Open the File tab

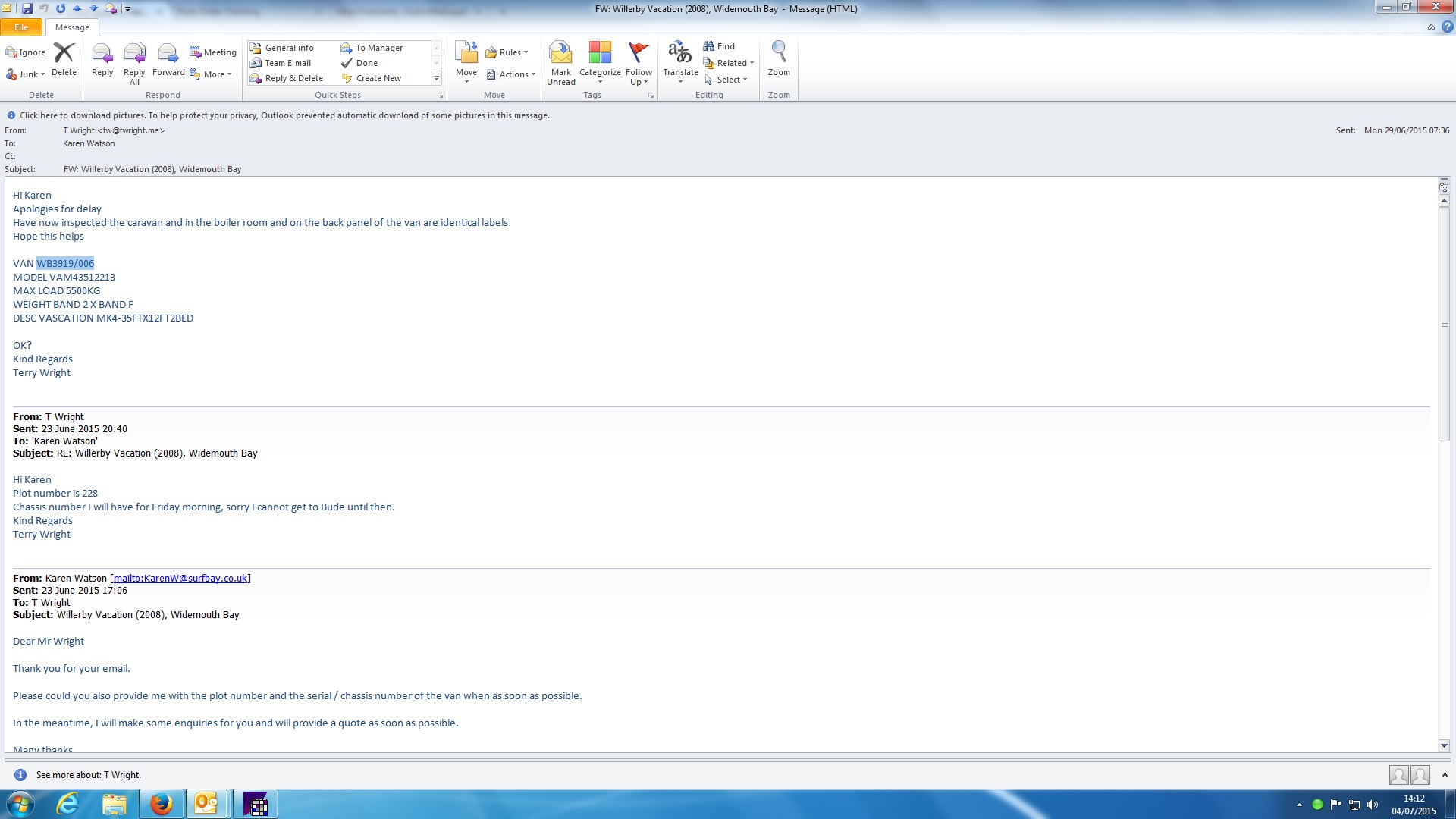coord(21,27)
